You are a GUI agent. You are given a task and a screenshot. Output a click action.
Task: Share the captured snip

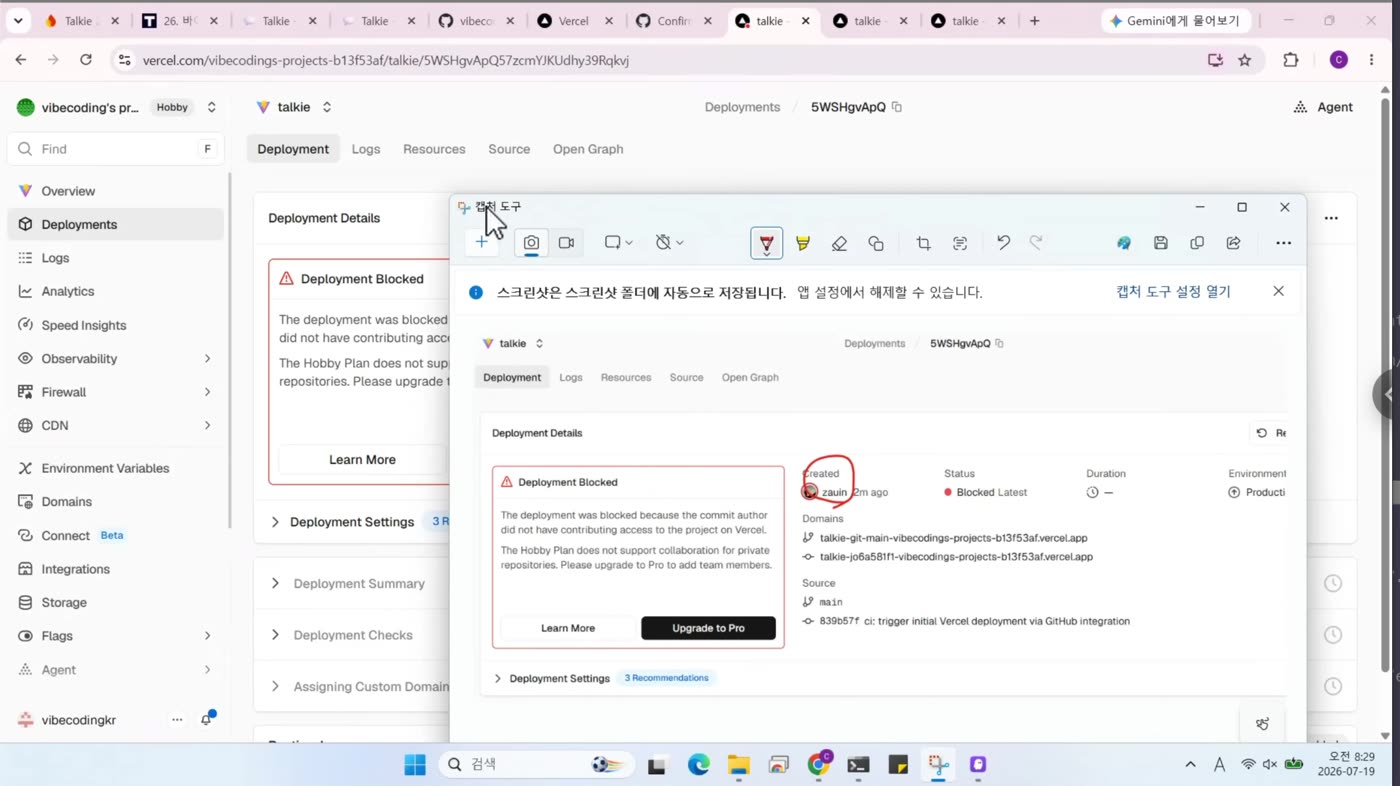tap(1234, 243)
